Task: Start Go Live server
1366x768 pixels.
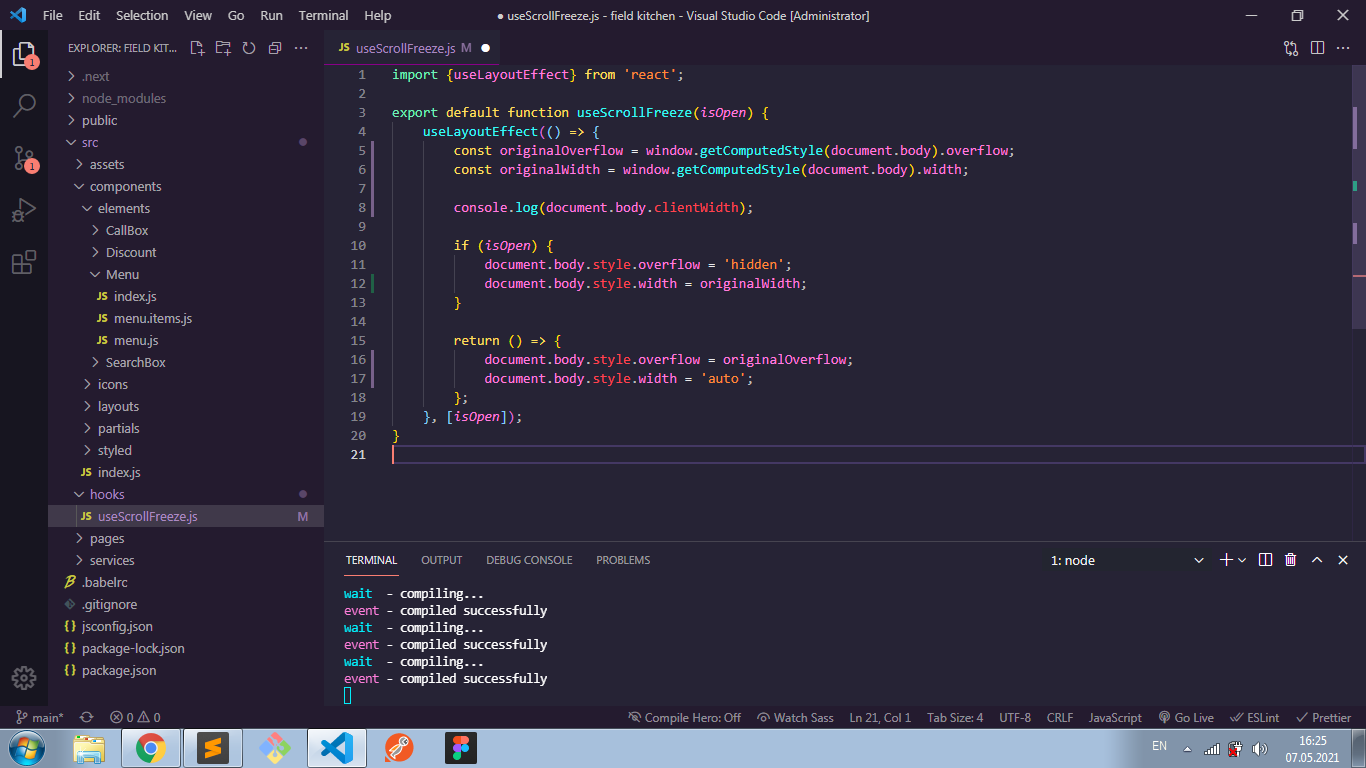Action: coord(1186,717)
